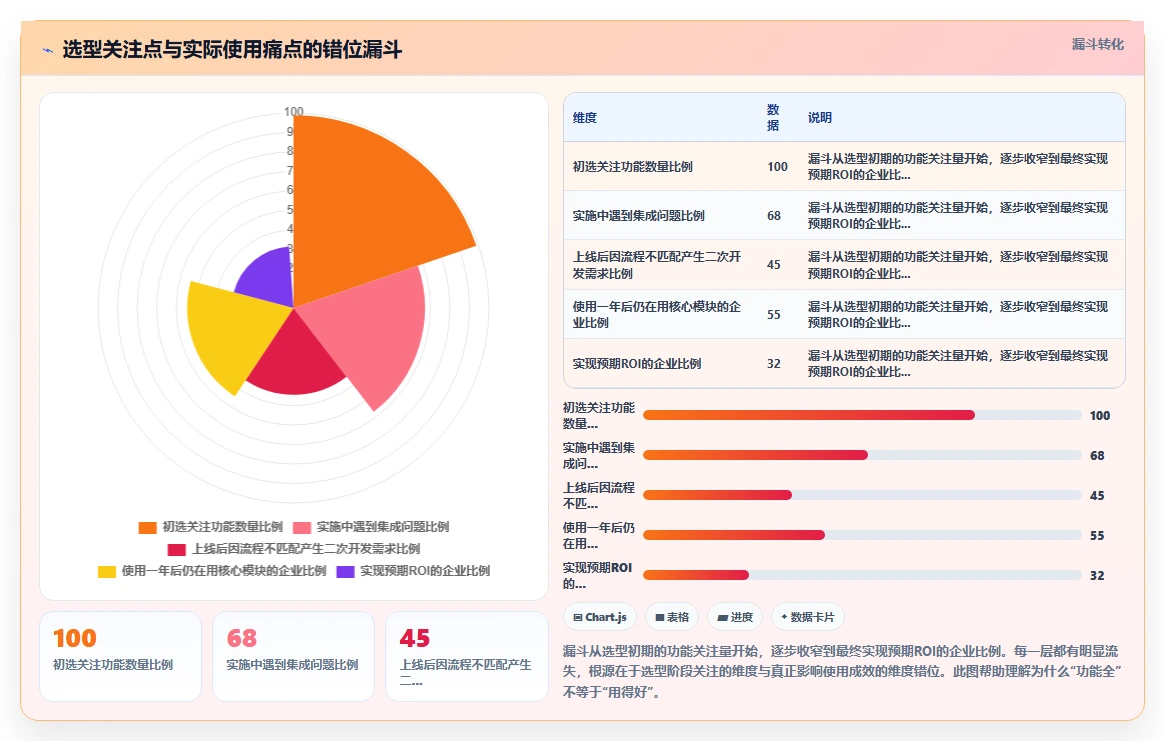Click progress bar for 初选关注功能数量
Image resolution: width=1165 pixels, height=741 pixels.
tap(862, 415)
